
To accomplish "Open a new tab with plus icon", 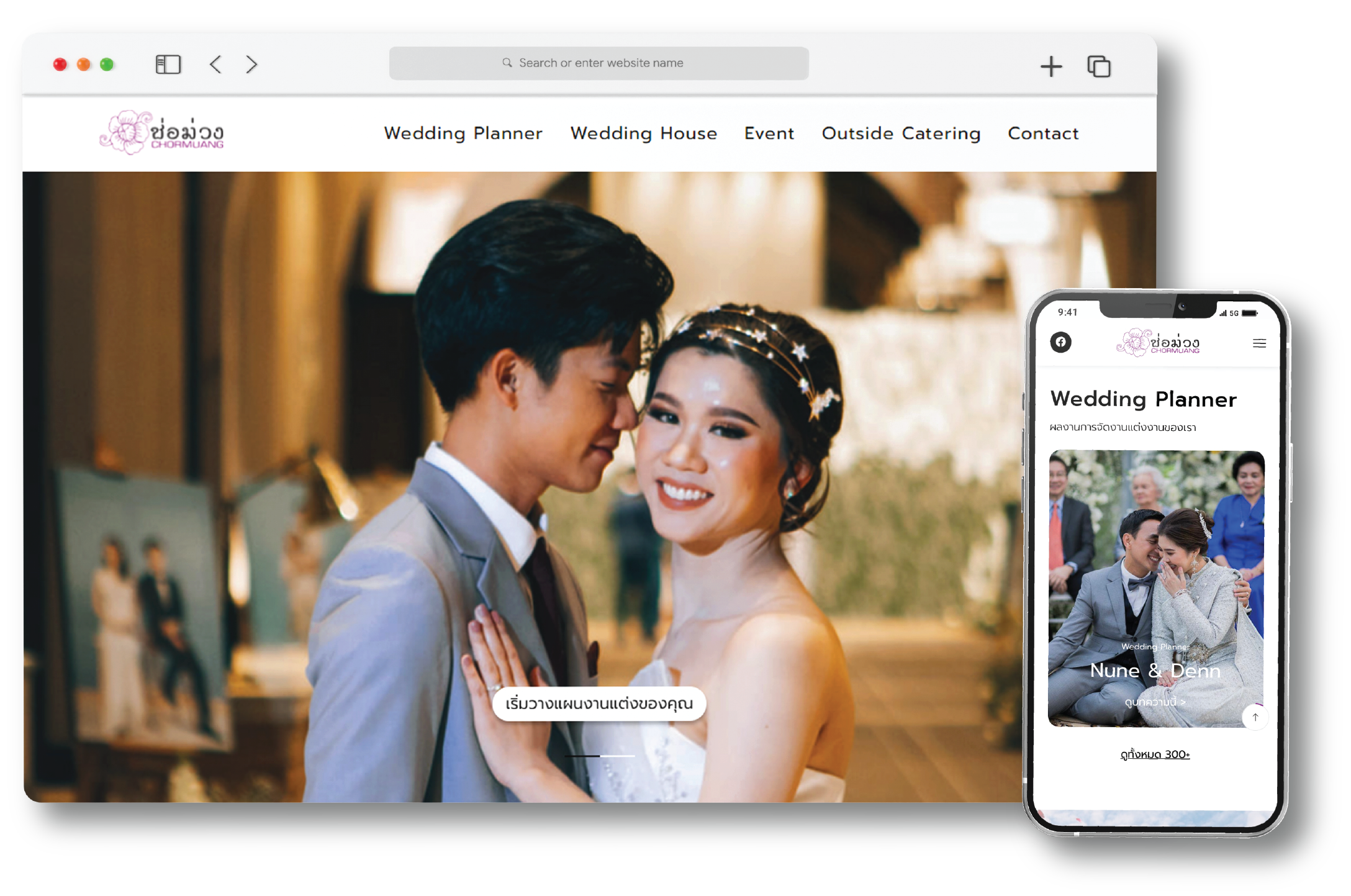I will click(1051, 66).
